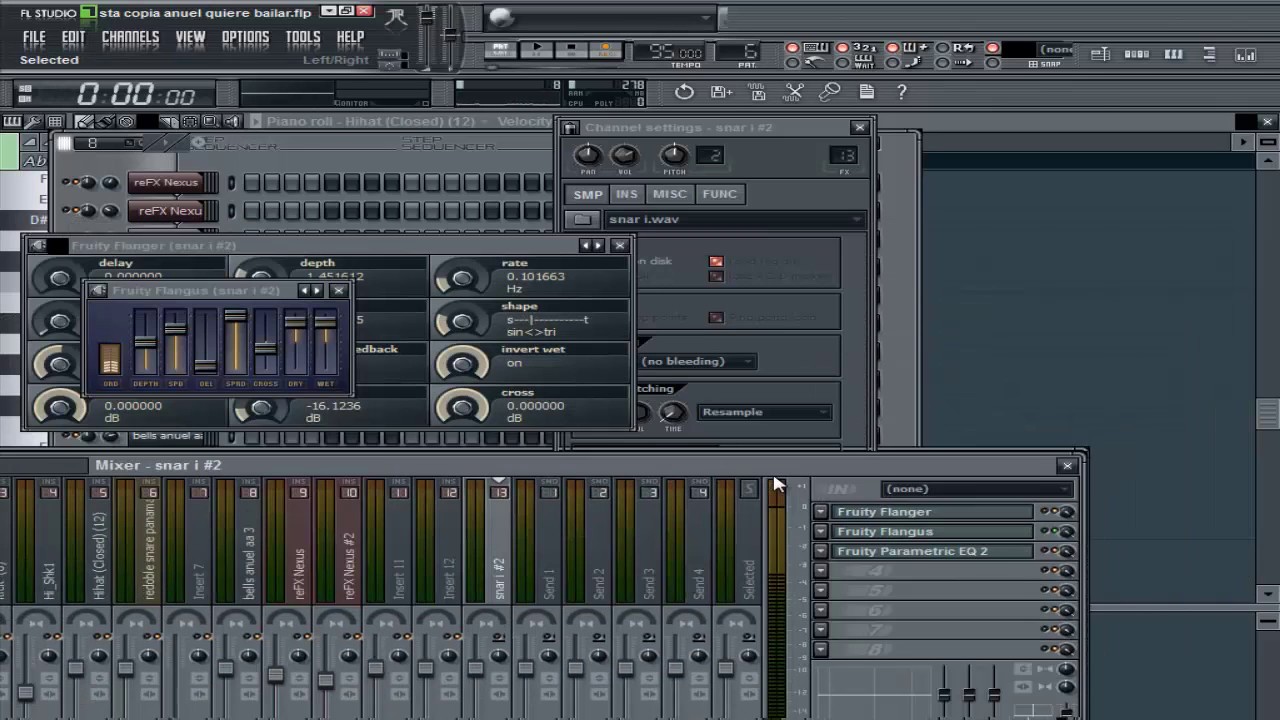This screenshot has width=1280, height=720.
Task: Select mixer track snar i #2
Action: tap(499, 545)
